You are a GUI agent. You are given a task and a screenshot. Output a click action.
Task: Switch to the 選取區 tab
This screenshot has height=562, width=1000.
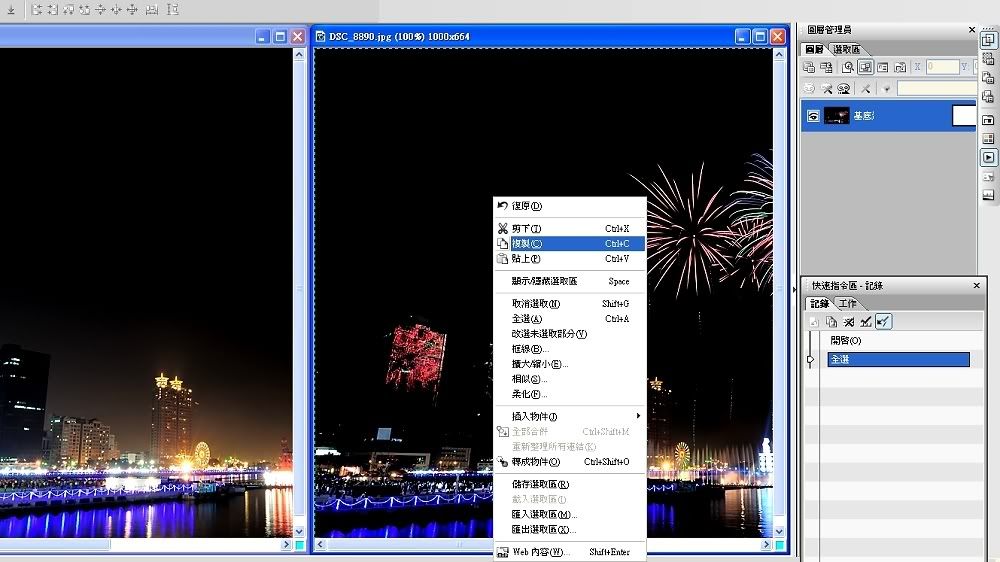click(x=846, y=50)
